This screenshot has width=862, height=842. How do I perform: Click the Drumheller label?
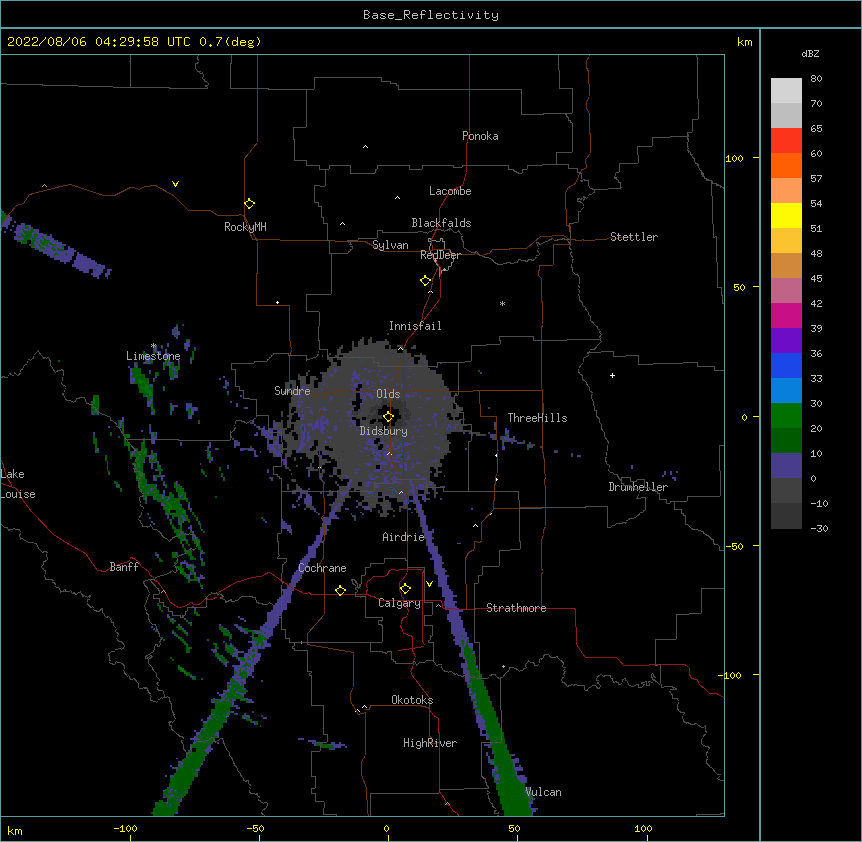(x=638, y=487)
